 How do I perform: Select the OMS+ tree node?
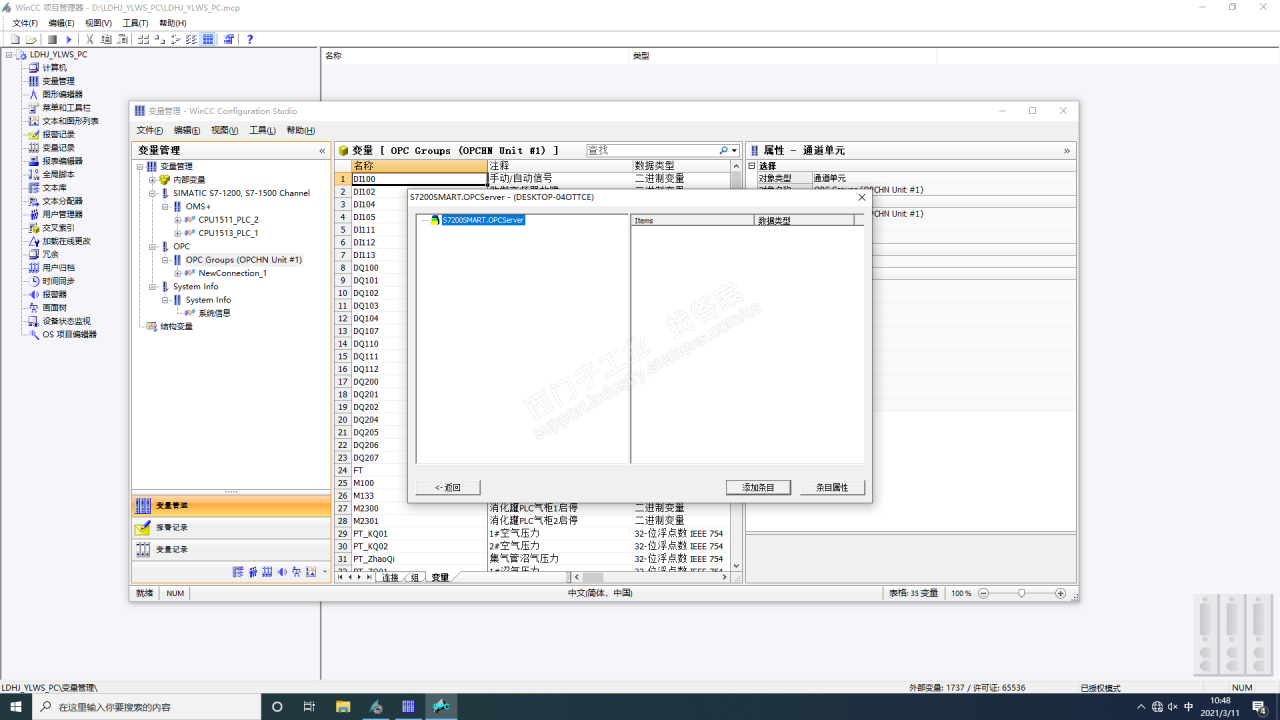tap(198, 206)
